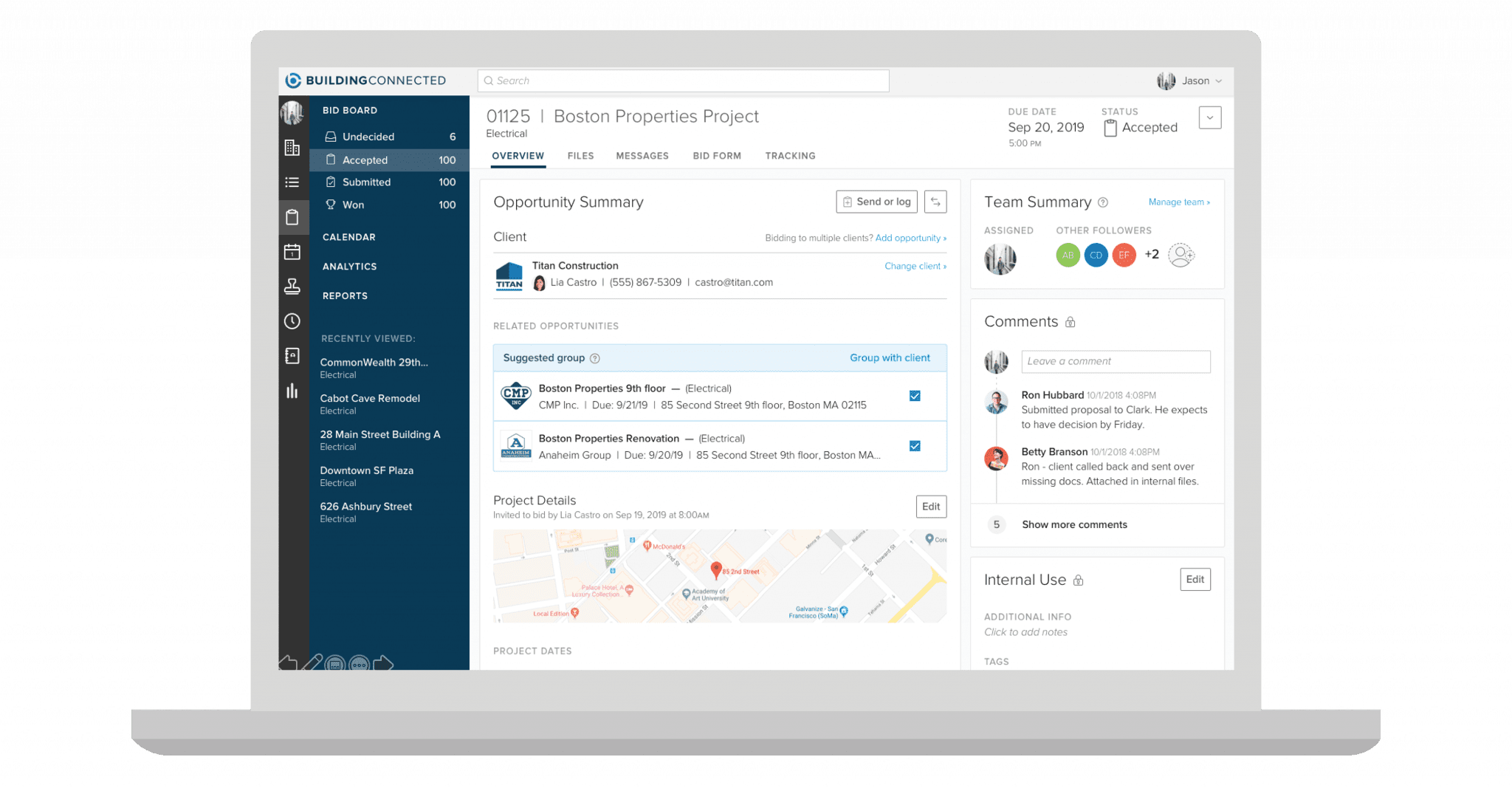This screenshot has width=1512, height=788.
Task: Switch to the Overview tab
Action: [x=518, y=156]
